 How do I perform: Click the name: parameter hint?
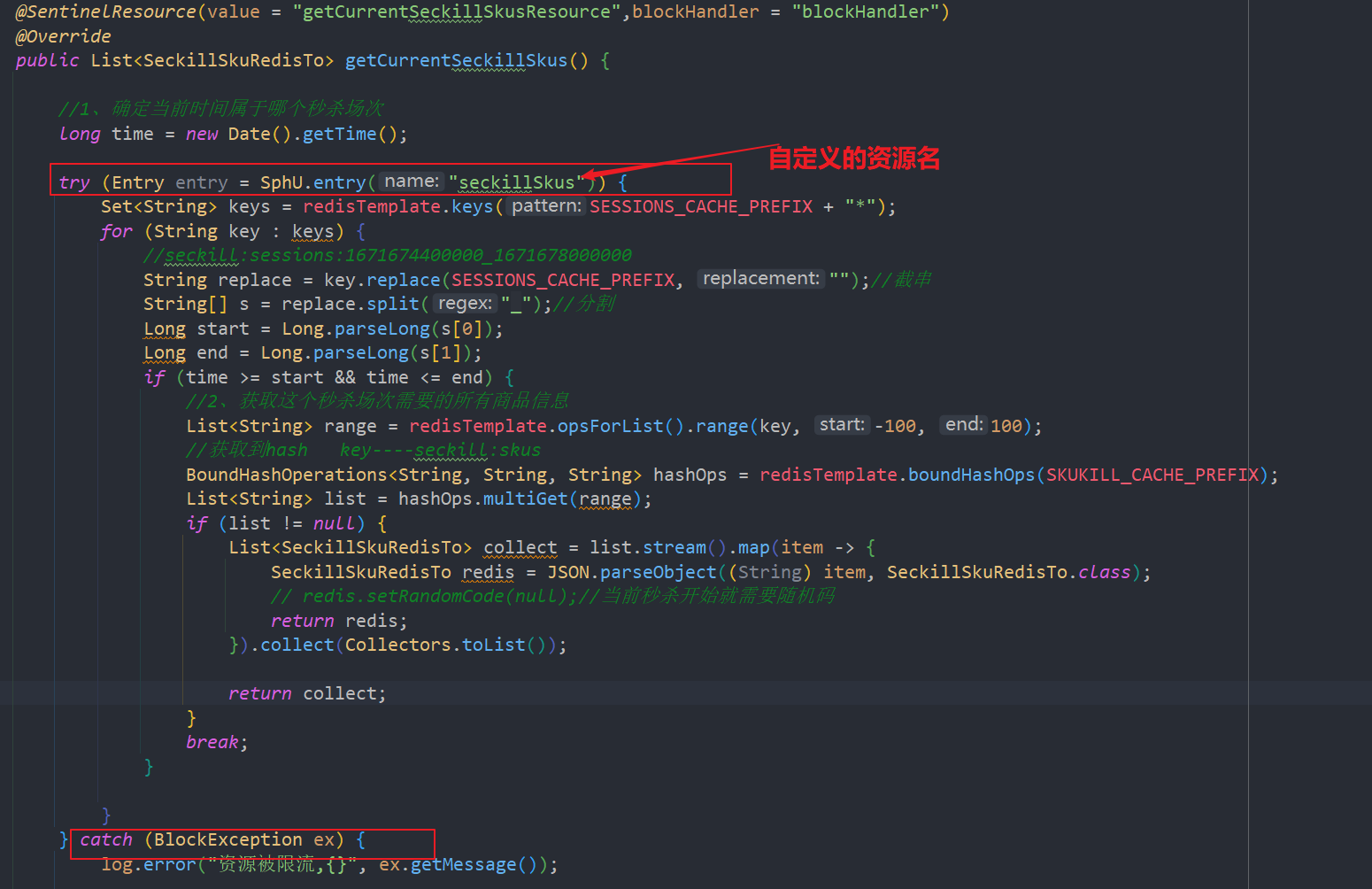(x=412, y=182)
